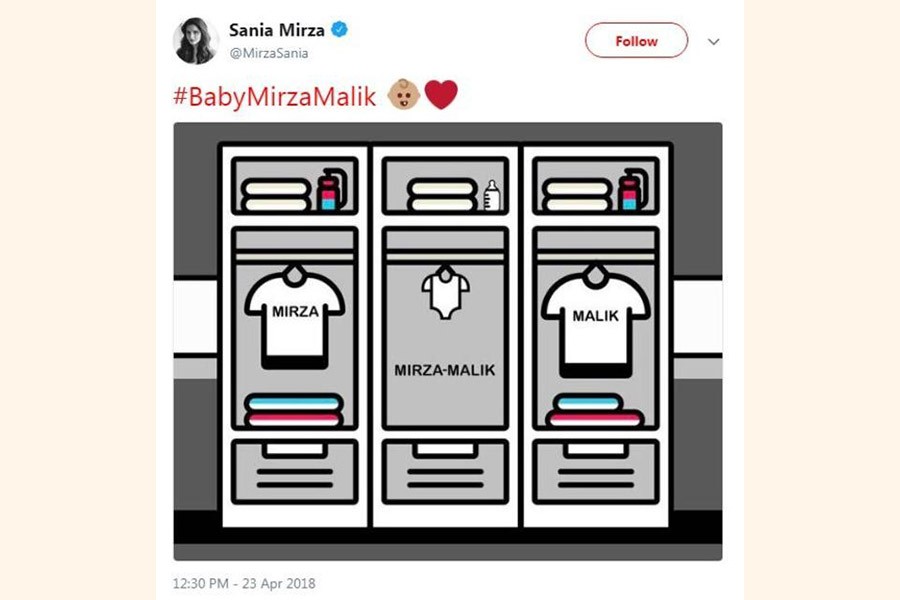900x600 pixels.
Task: Click the baby face emoji
Action: pos(404,95)
